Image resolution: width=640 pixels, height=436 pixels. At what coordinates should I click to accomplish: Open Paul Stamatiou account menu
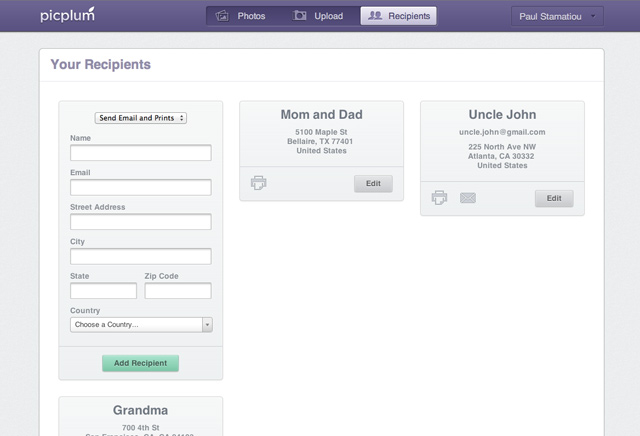557,17
